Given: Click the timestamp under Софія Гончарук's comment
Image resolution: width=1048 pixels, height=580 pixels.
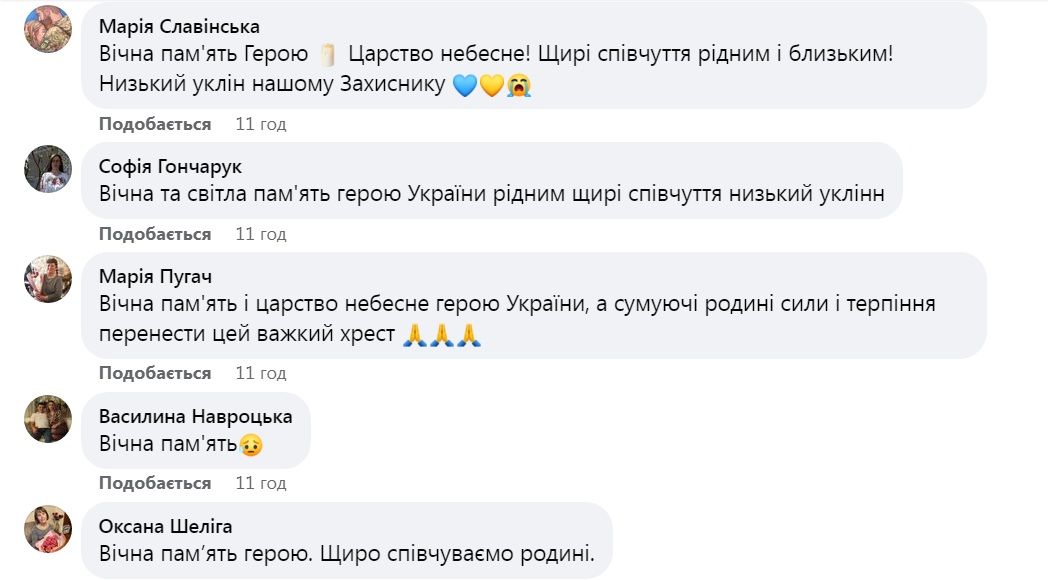Looking at the screenshot, I should click(261, 234).
